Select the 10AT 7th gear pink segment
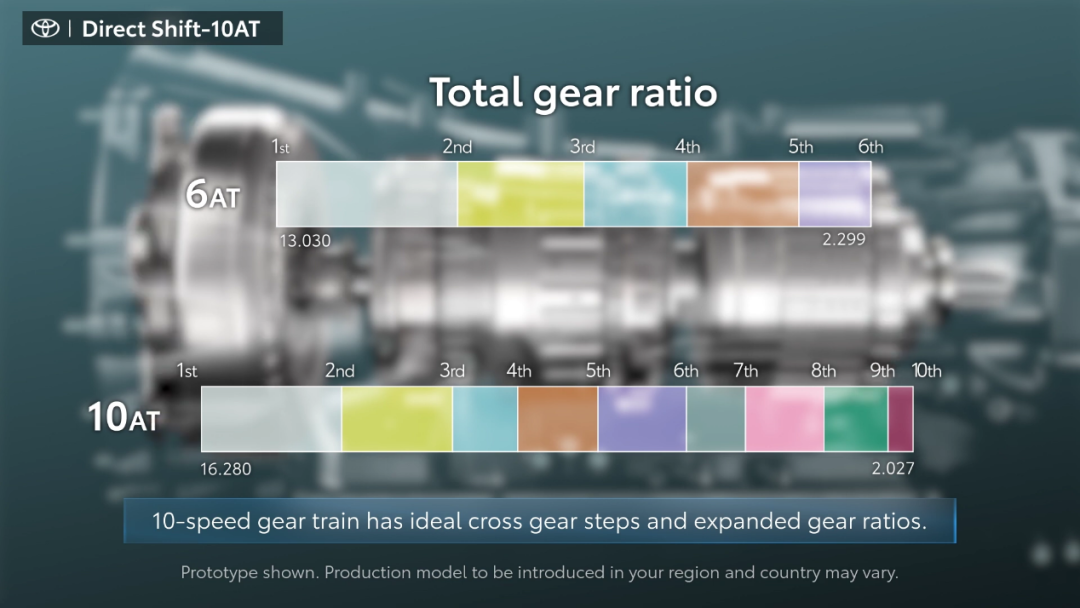Viewport: 1080px width, 608px height. (x=785, y=419)
